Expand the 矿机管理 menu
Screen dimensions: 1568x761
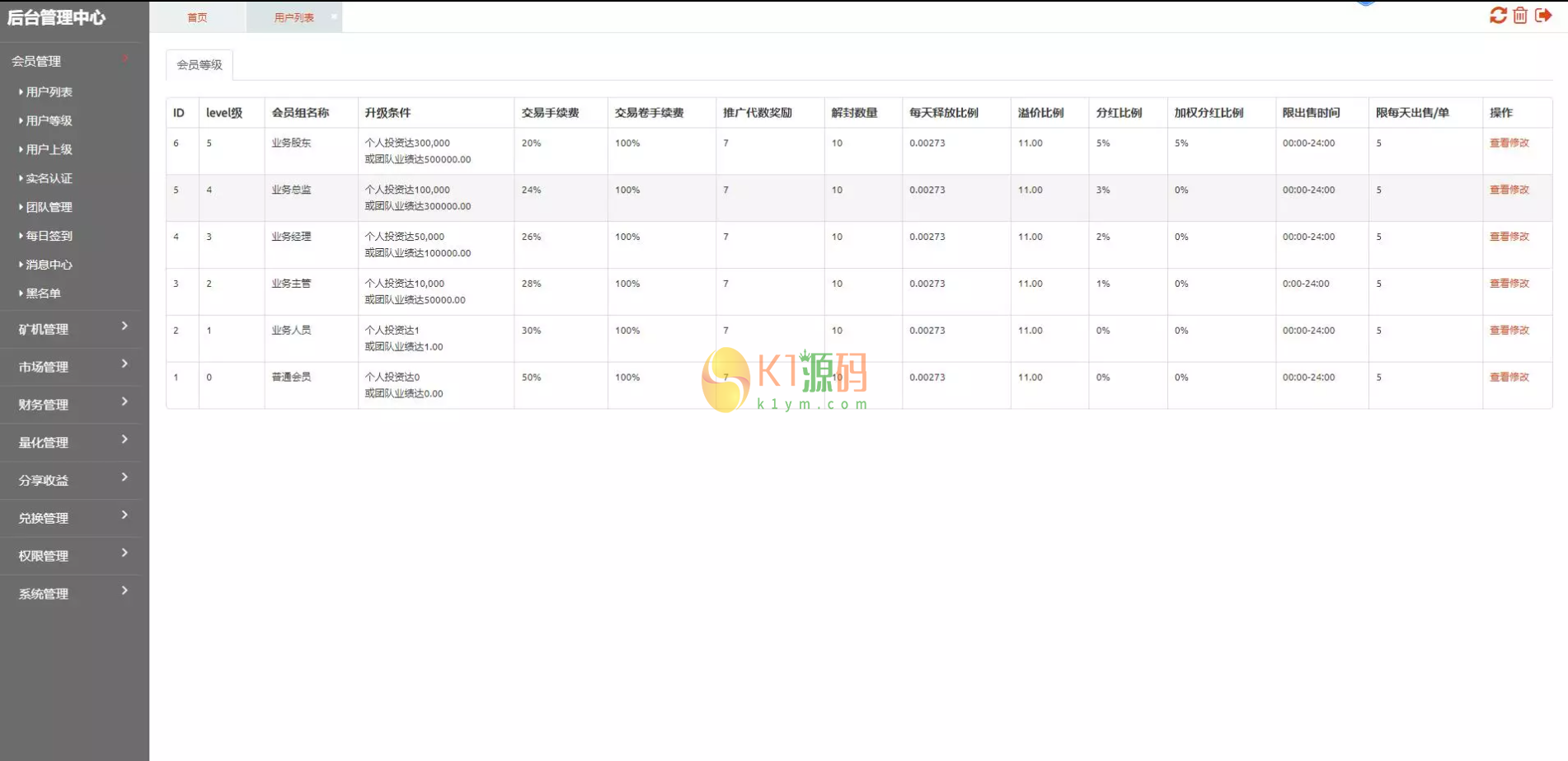pos(70,329)
